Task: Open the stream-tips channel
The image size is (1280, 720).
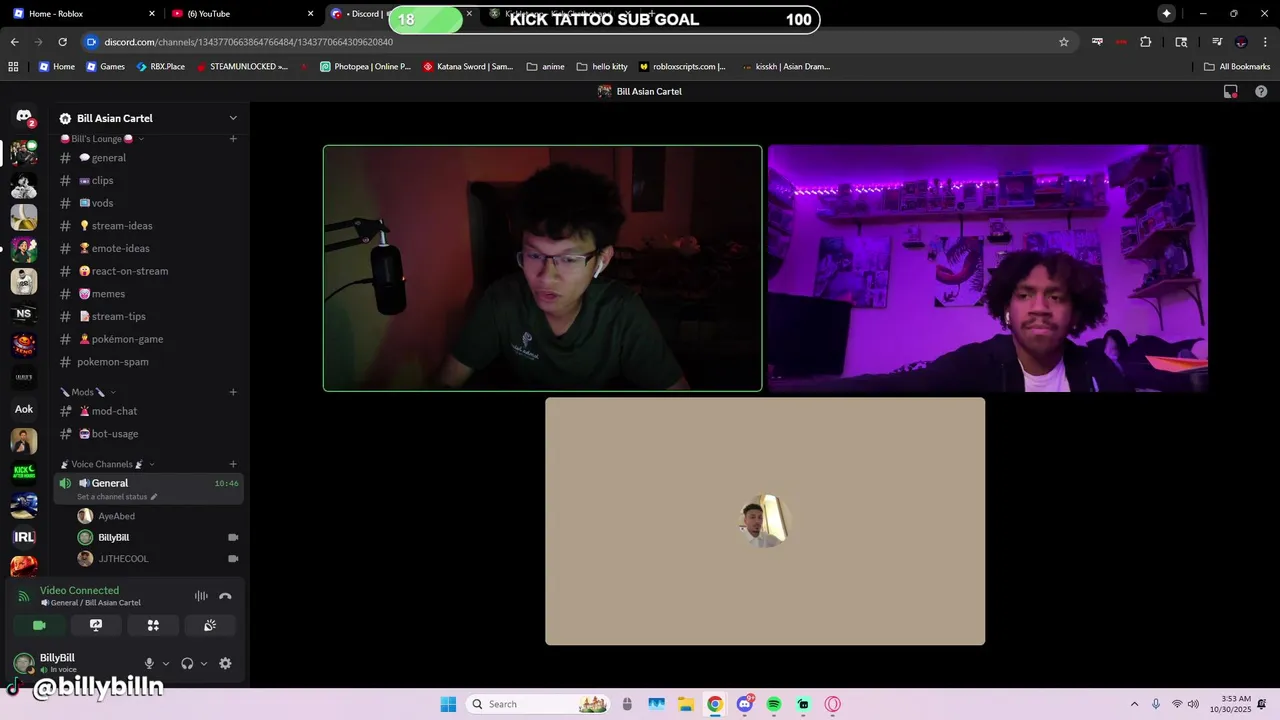Action: [x=149, y=316]
